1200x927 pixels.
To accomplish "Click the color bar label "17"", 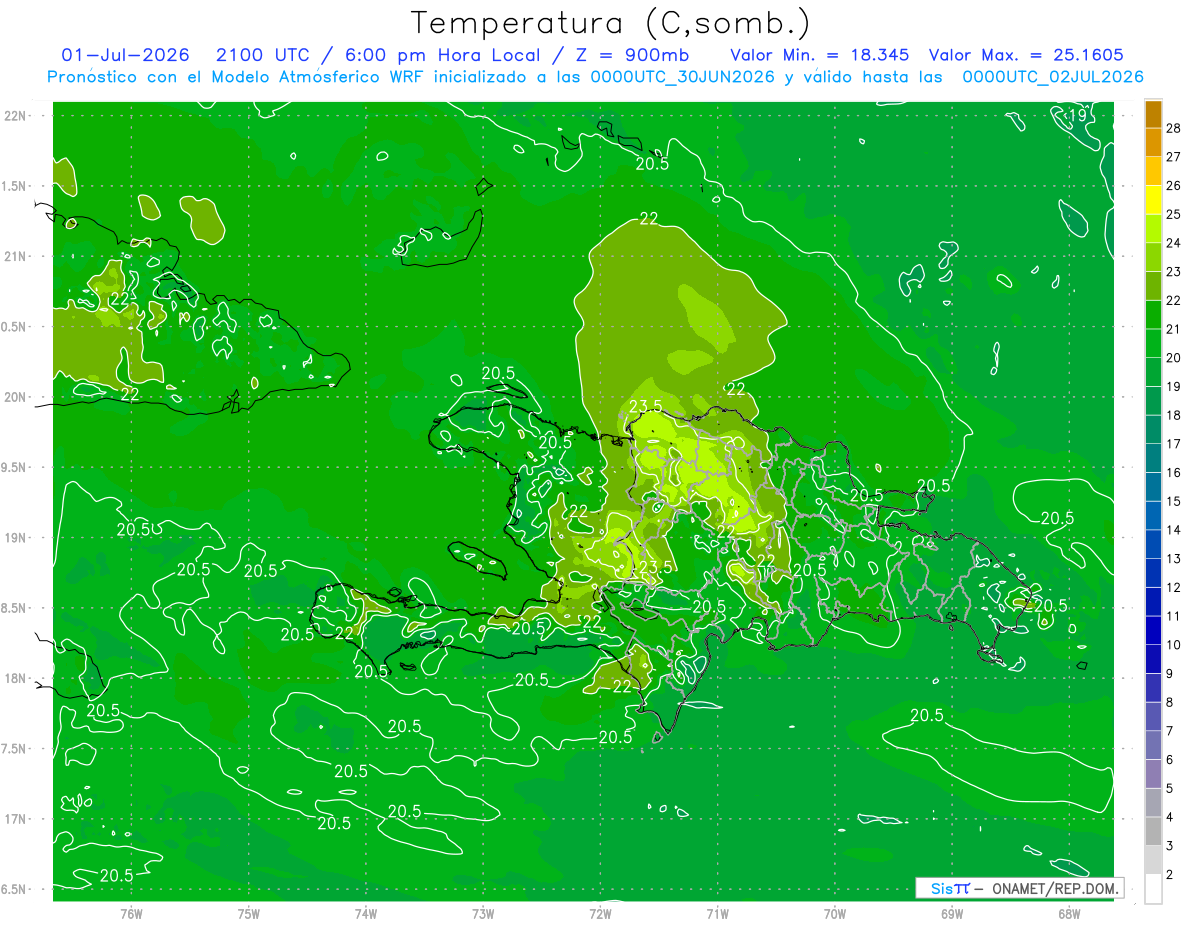I will click(x=1174, y=444).
